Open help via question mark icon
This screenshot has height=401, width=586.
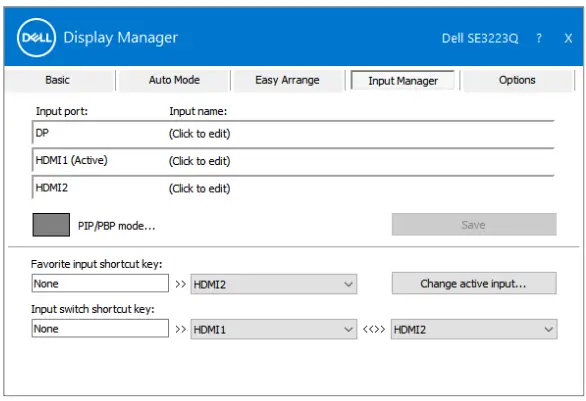click(x=539, y=38)
